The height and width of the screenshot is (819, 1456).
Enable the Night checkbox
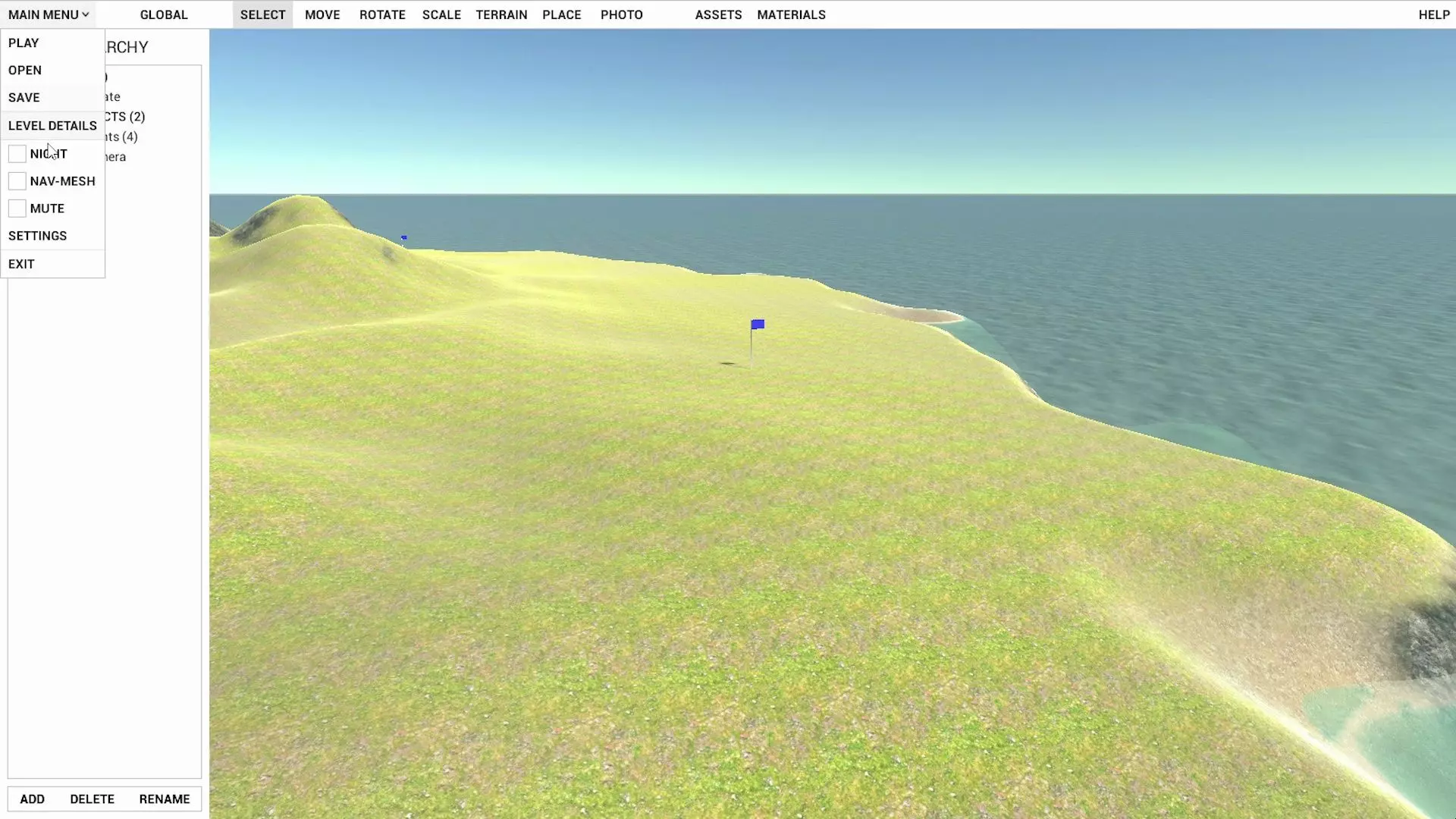(17, 154)
